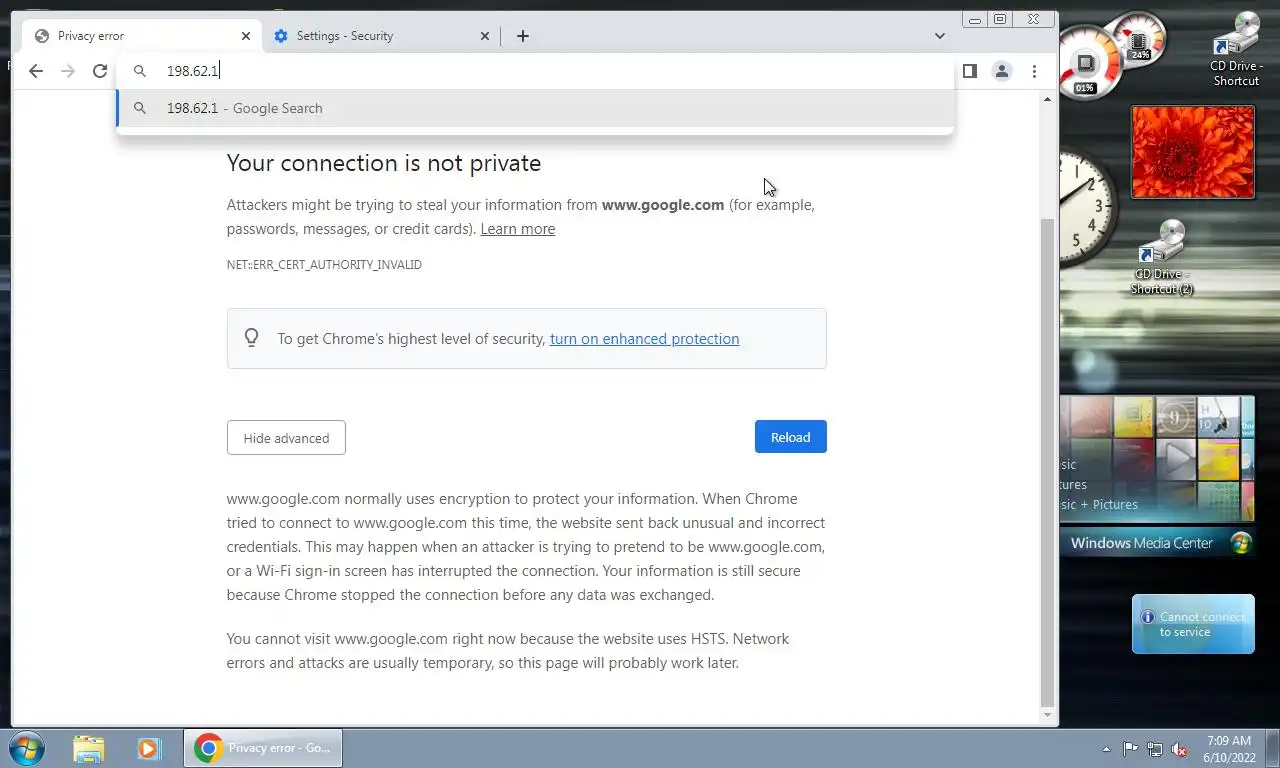The width and height of the screenshot is (1280, 768).
Task: Click the scrollbar down arrow
Action: 1047,716
